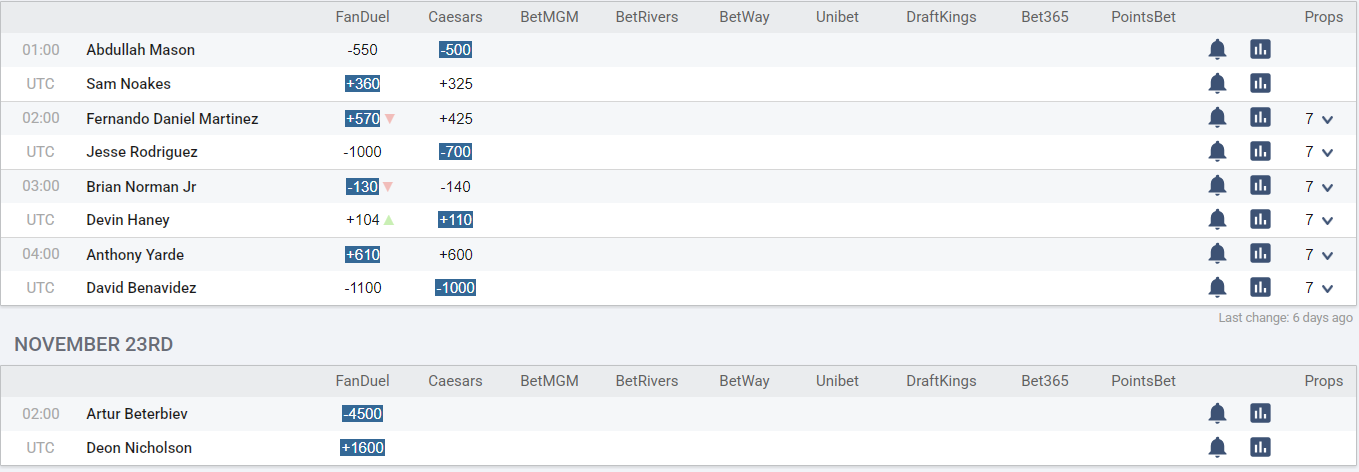
Task: Select FanDuel +570 odds for Fernando Daniel Martinez
Action: pyautogui.click(x=362, y=119)
